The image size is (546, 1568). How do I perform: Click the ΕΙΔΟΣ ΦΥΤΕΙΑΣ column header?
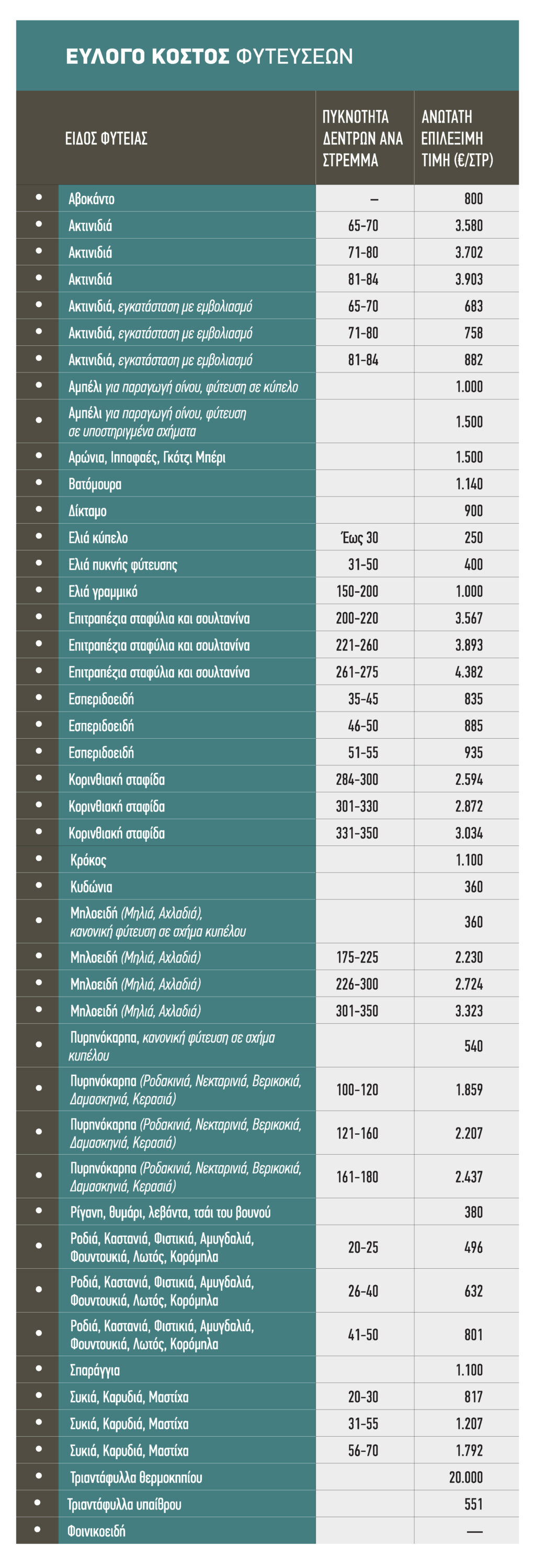106,138
